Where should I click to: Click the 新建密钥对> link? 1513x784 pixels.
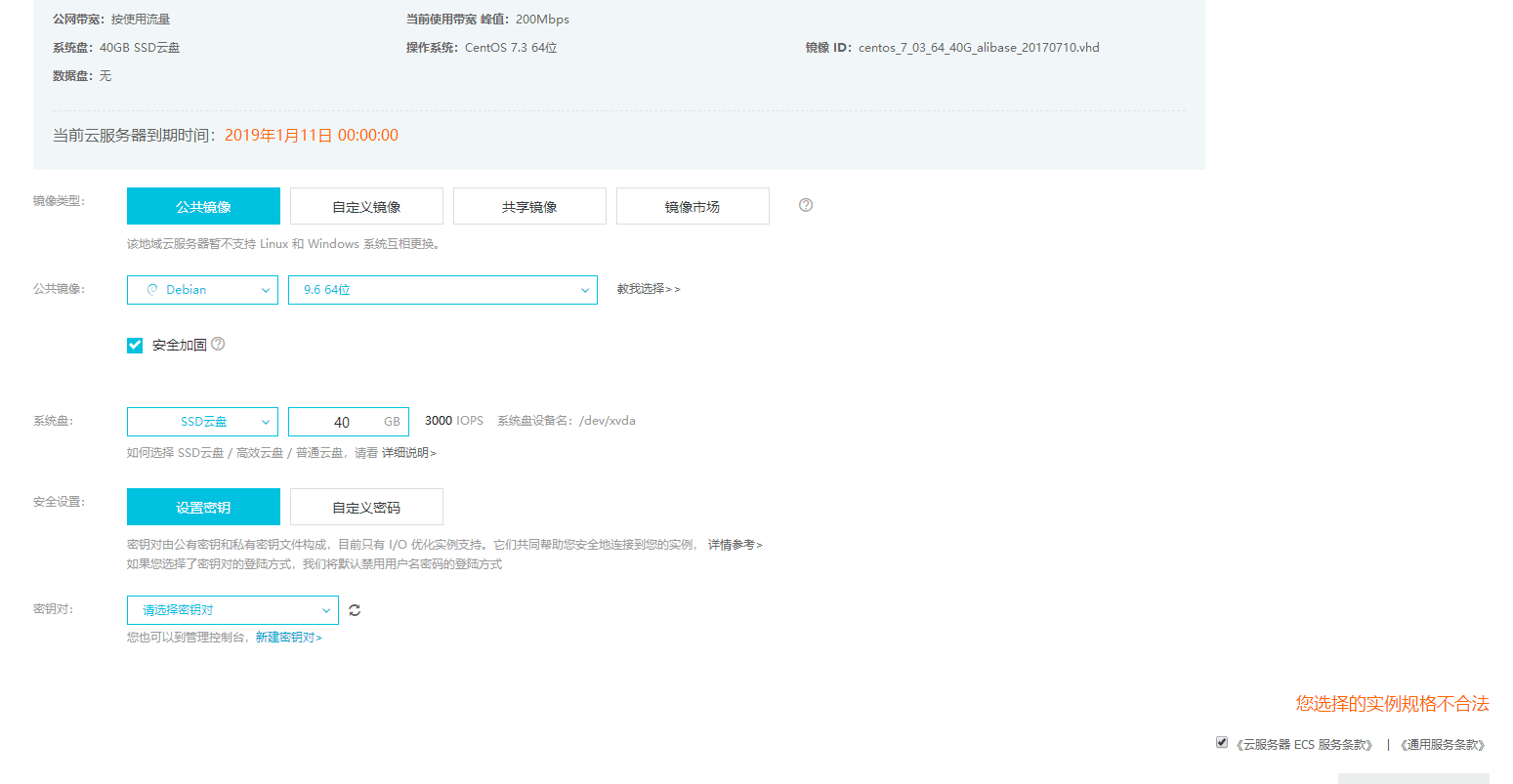[x=289, y=638]
